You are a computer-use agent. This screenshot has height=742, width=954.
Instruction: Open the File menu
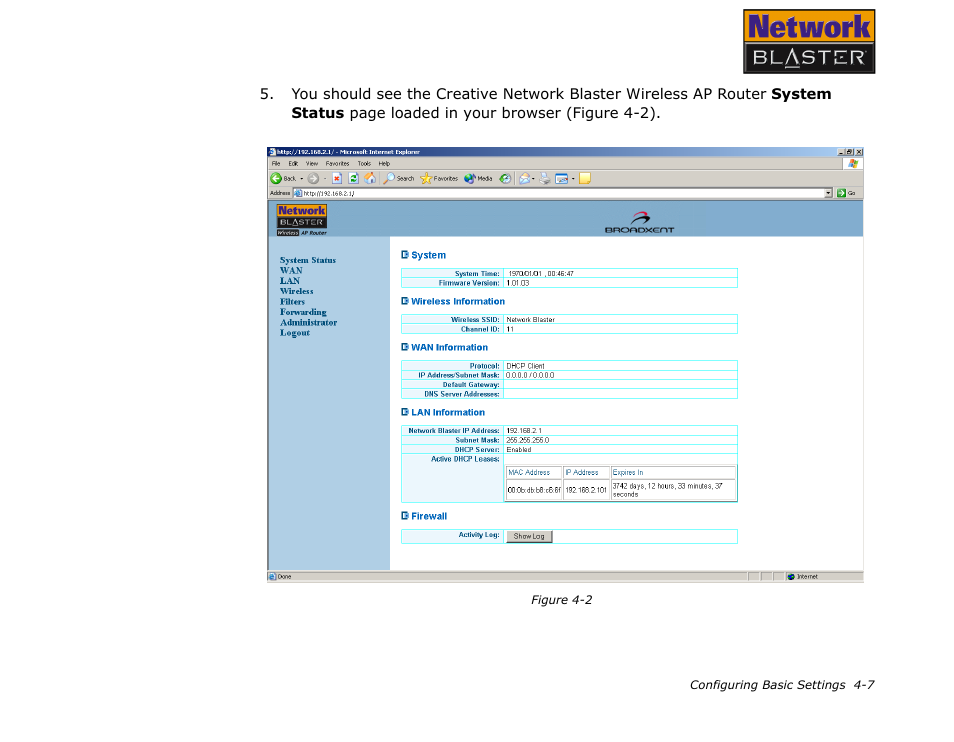click(x=276, y=164)
